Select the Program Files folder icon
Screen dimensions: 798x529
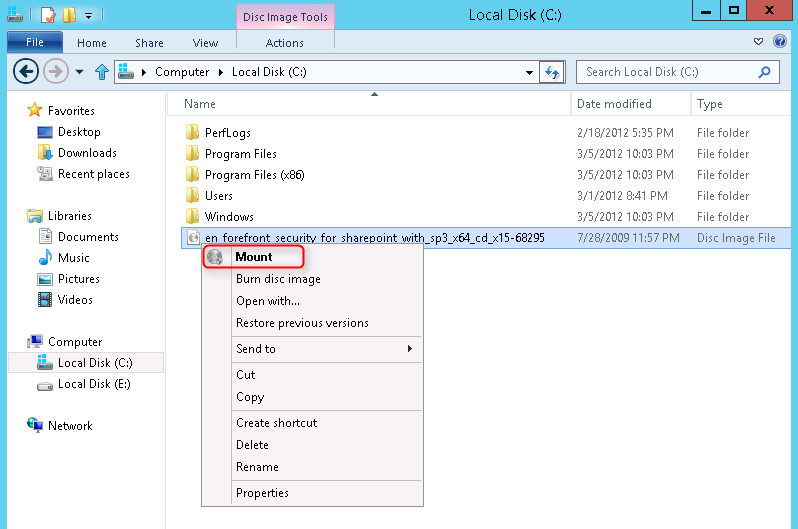192,153
